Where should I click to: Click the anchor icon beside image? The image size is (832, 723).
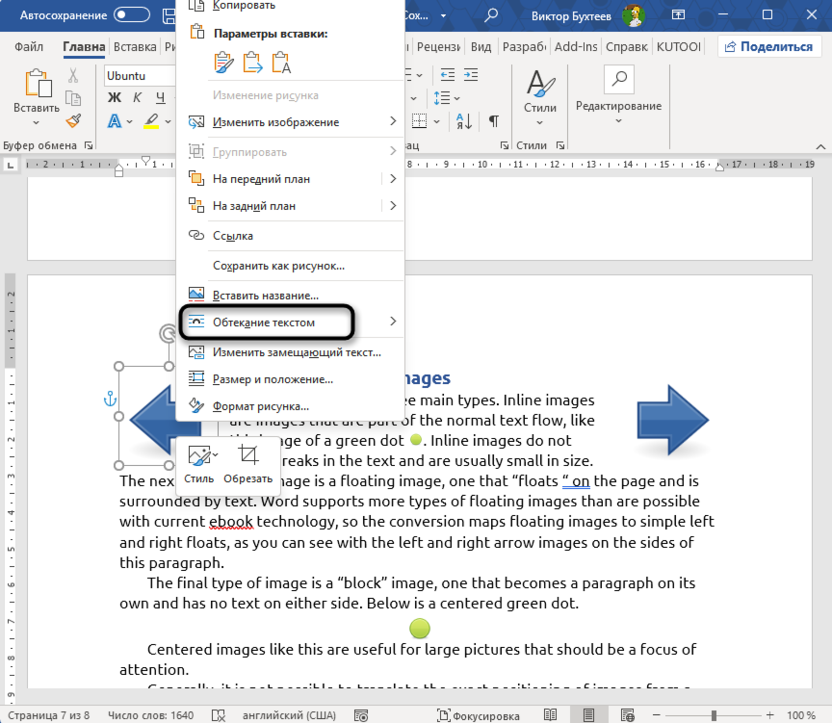pos(110,399)
